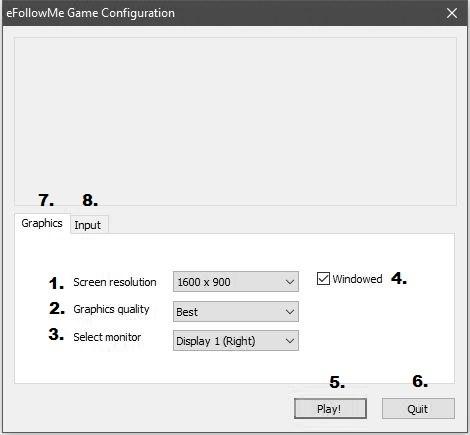
Task: Click the Windowed label text
Action: click(x=357, y=279)
